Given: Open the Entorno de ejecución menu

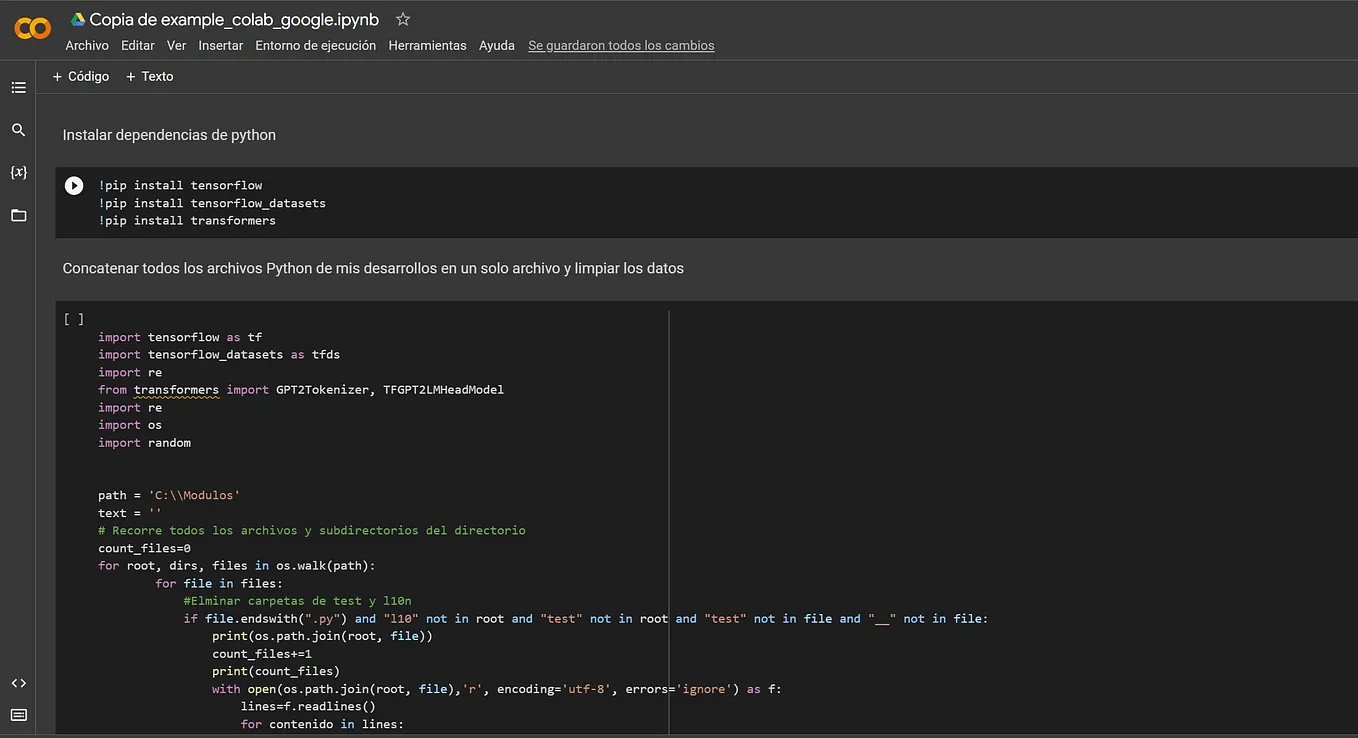Looking at the screenshot, I should coord(316,45).
